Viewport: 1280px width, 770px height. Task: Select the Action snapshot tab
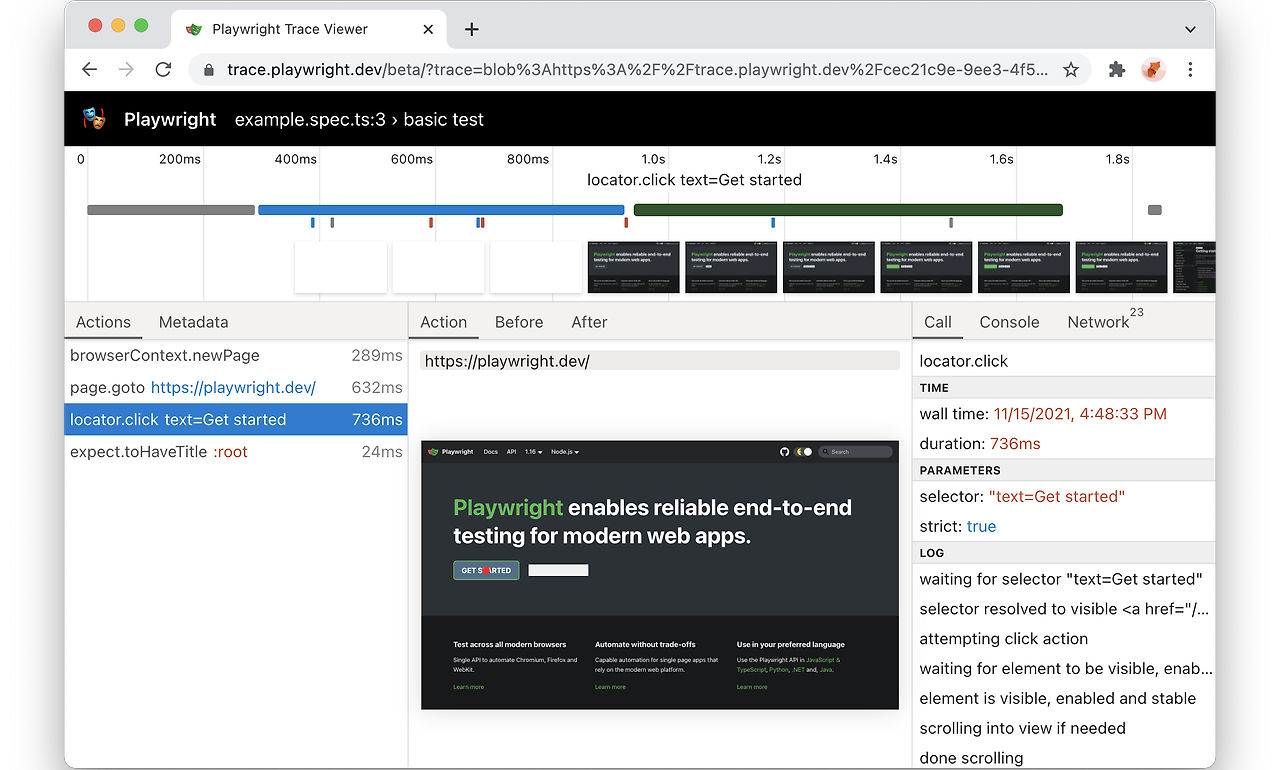(x=443, y=322)
